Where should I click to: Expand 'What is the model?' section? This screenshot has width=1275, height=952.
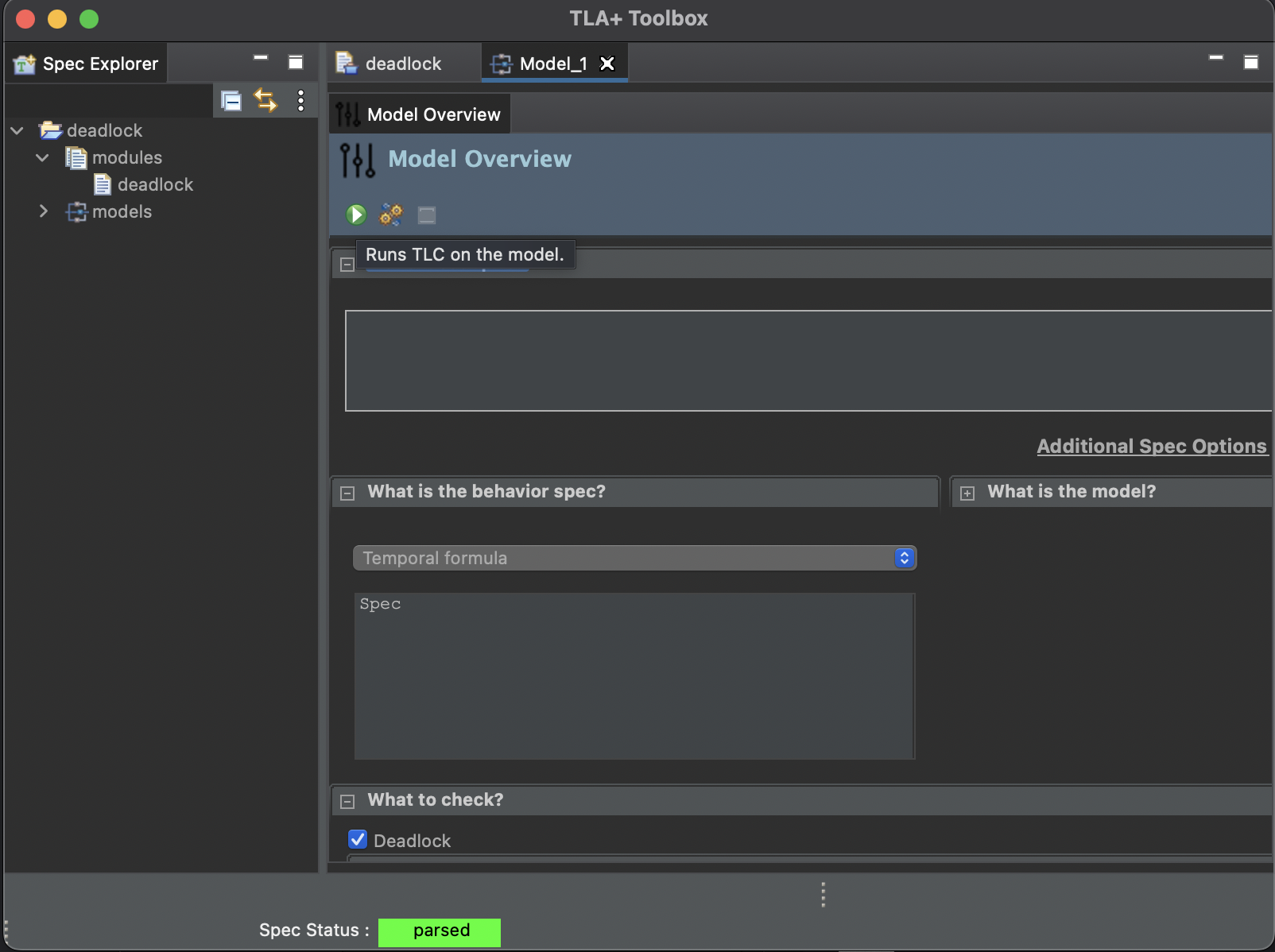pyautogui.click(x=967, y=493)
